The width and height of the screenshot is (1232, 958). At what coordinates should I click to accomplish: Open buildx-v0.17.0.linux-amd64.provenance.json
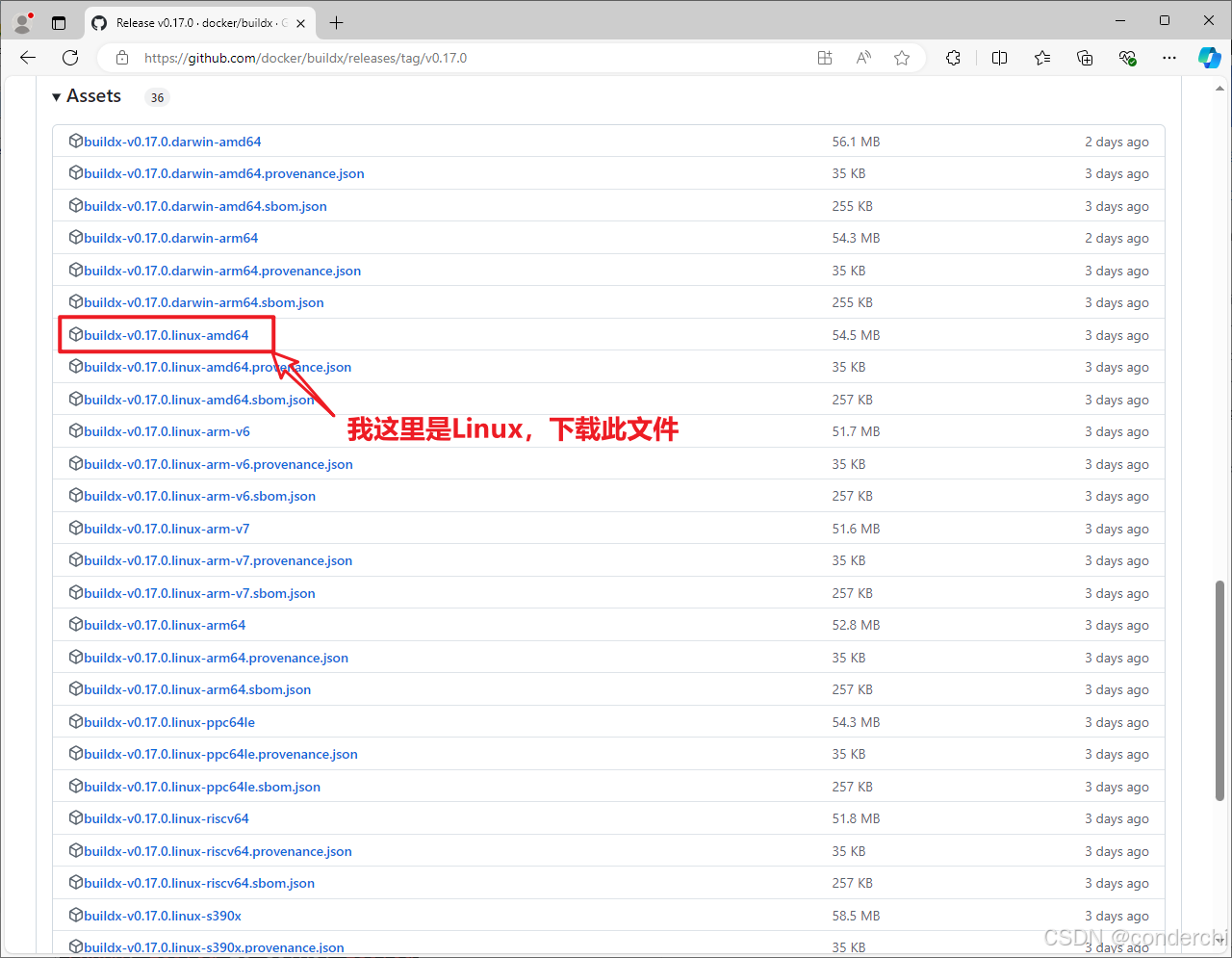coord(218,367)
